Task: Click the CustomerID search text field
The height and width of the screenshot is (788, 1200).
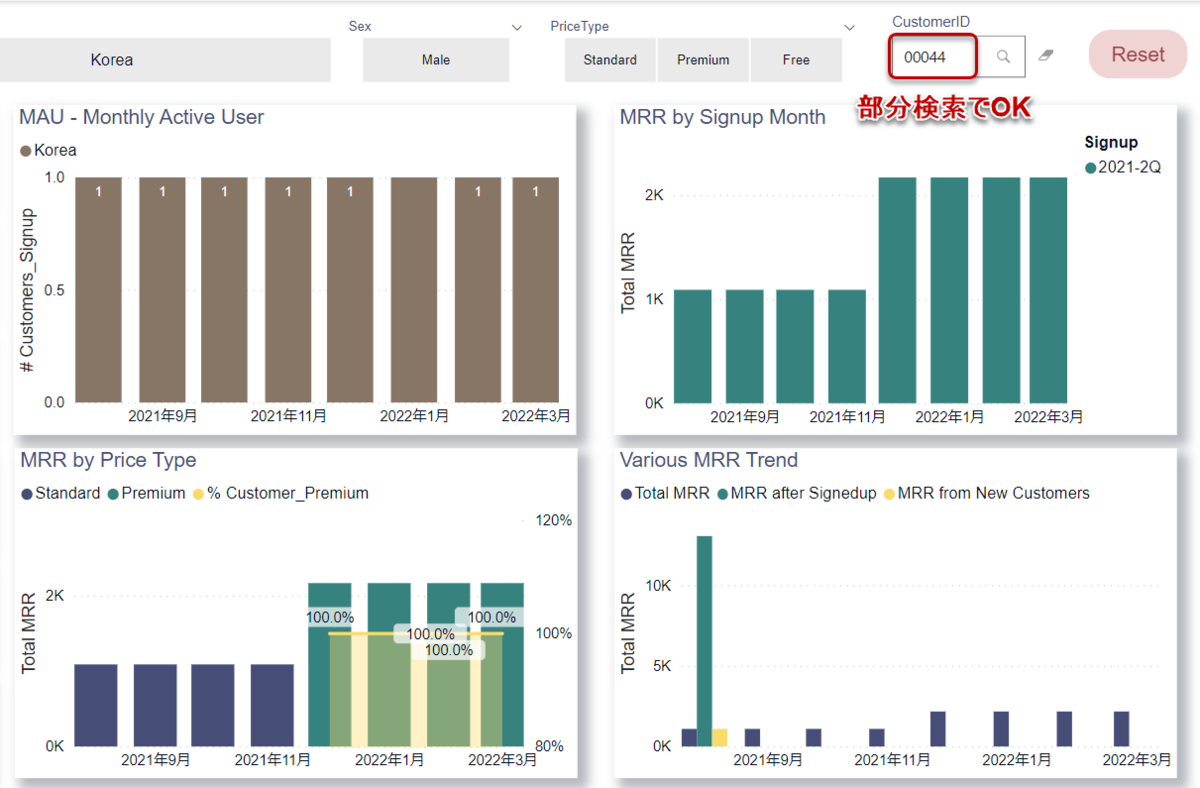Action: [x=933, y=57]
